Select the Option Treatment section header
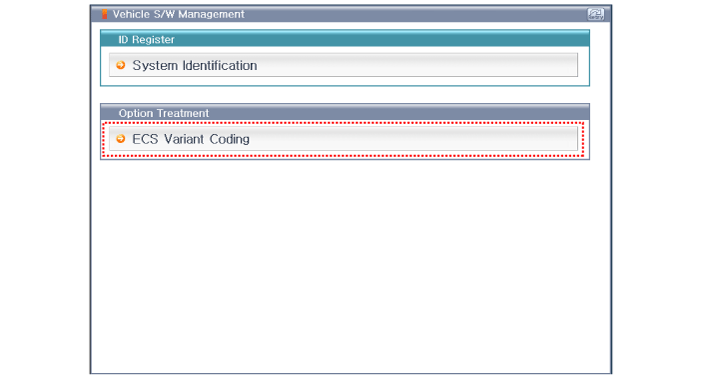 pos(345,113)
